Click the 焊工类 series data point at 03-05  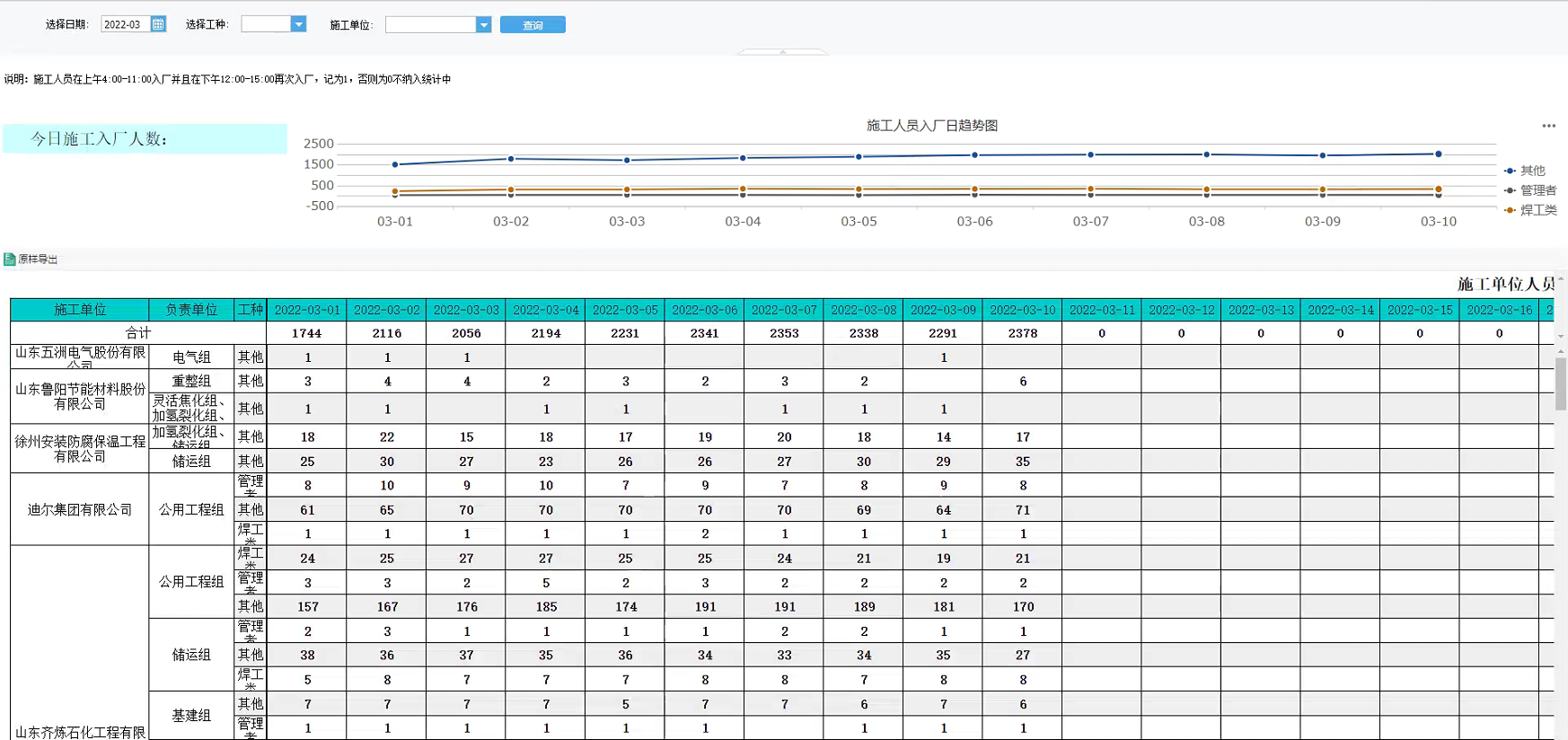(859, 189)
